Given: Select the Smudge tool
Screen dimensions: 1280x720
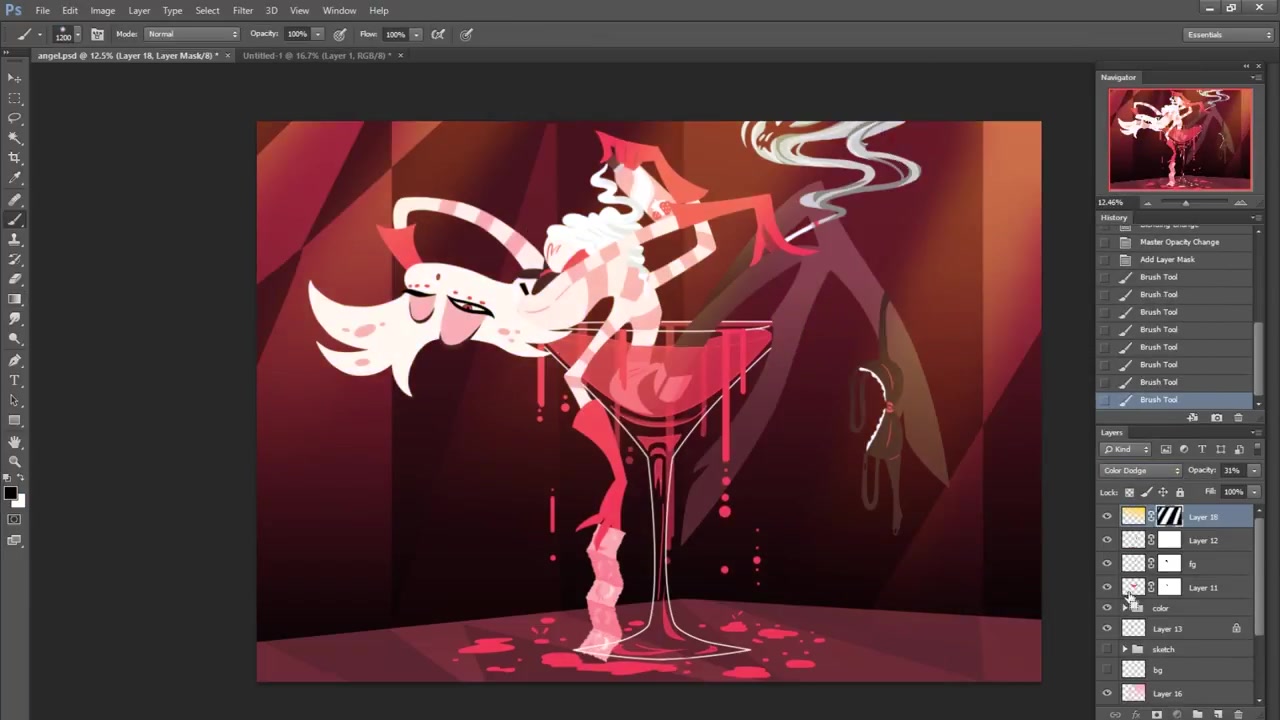Looking at the screenshot, I should 14,319.
